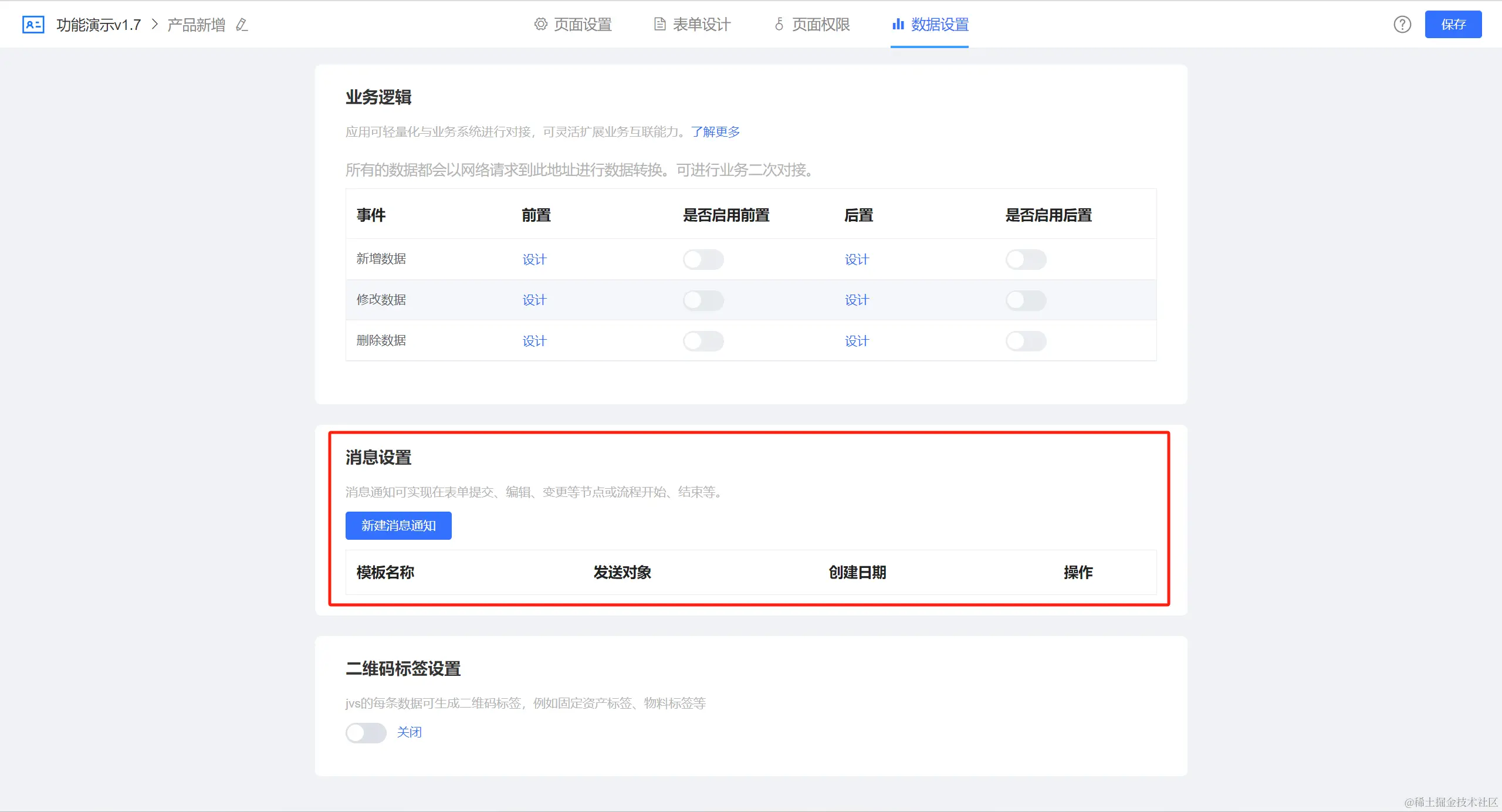Switch to the 表单设计 tab

click(692, 25)
